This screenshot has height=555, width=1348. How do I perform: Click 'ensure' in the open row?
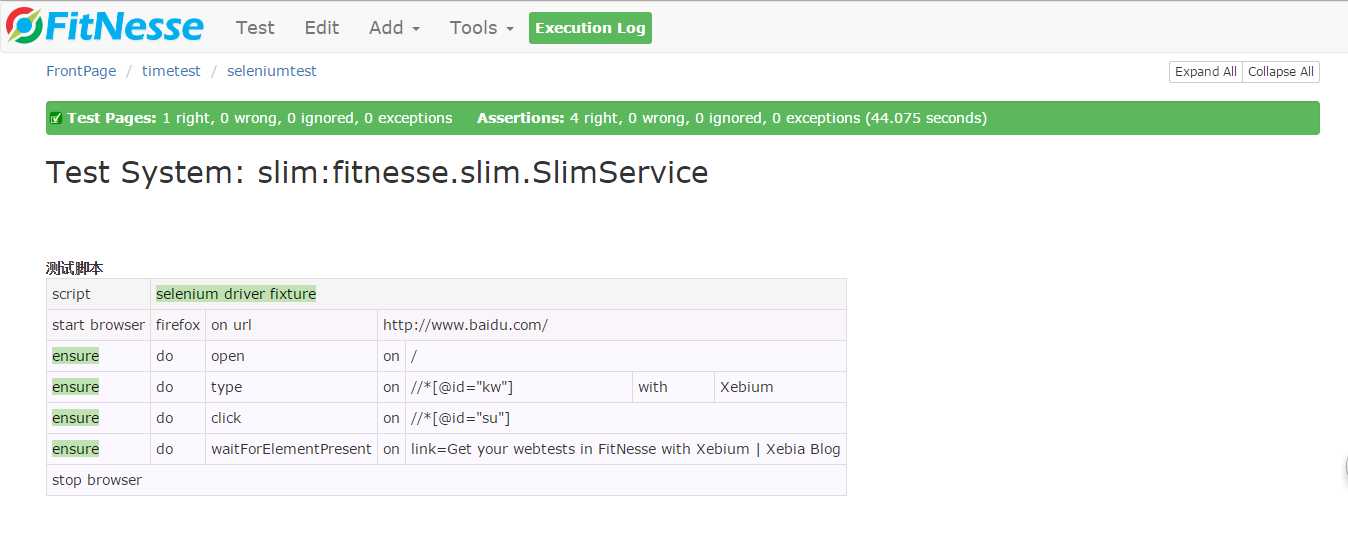75,356
